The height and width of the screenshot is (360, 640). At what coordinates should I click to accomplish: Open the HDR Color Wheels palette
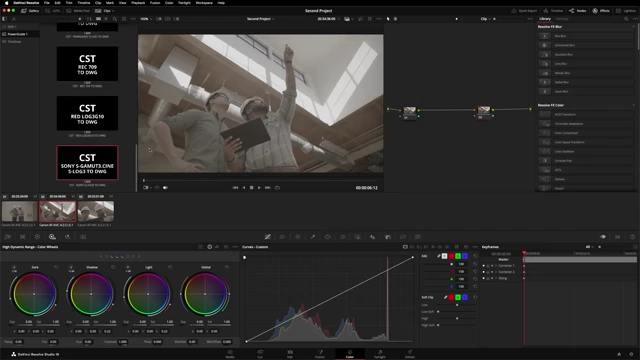[52, 237]
